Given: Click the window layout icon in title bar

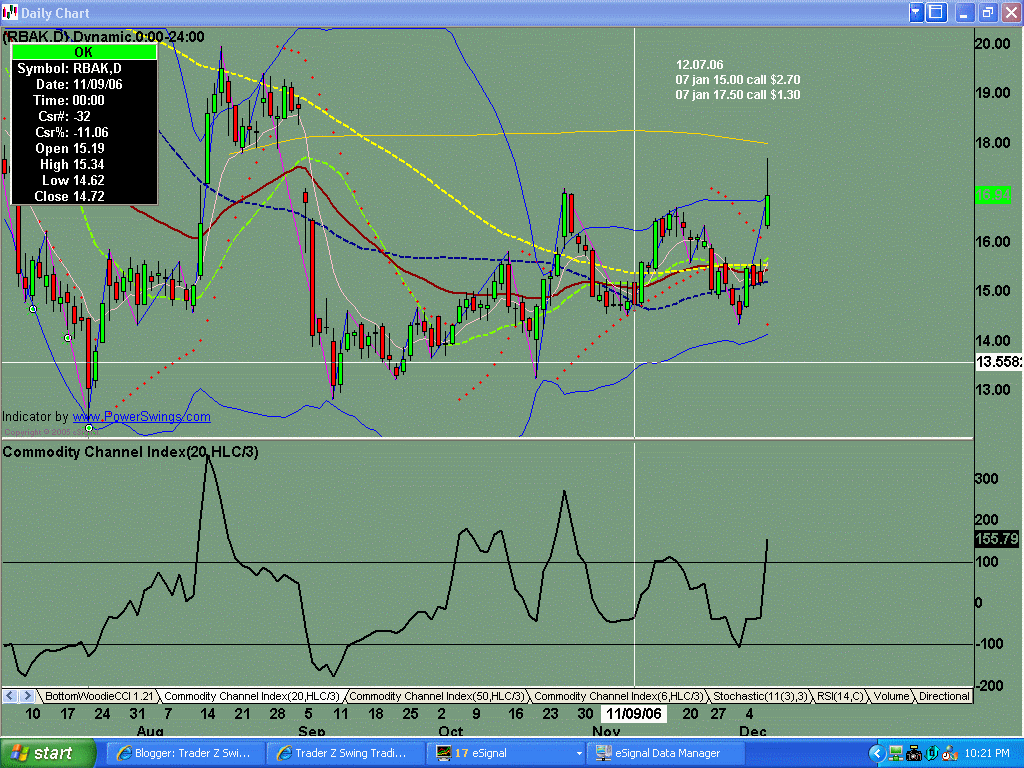Looking at the screenshot, I should [x=936, y=12].
